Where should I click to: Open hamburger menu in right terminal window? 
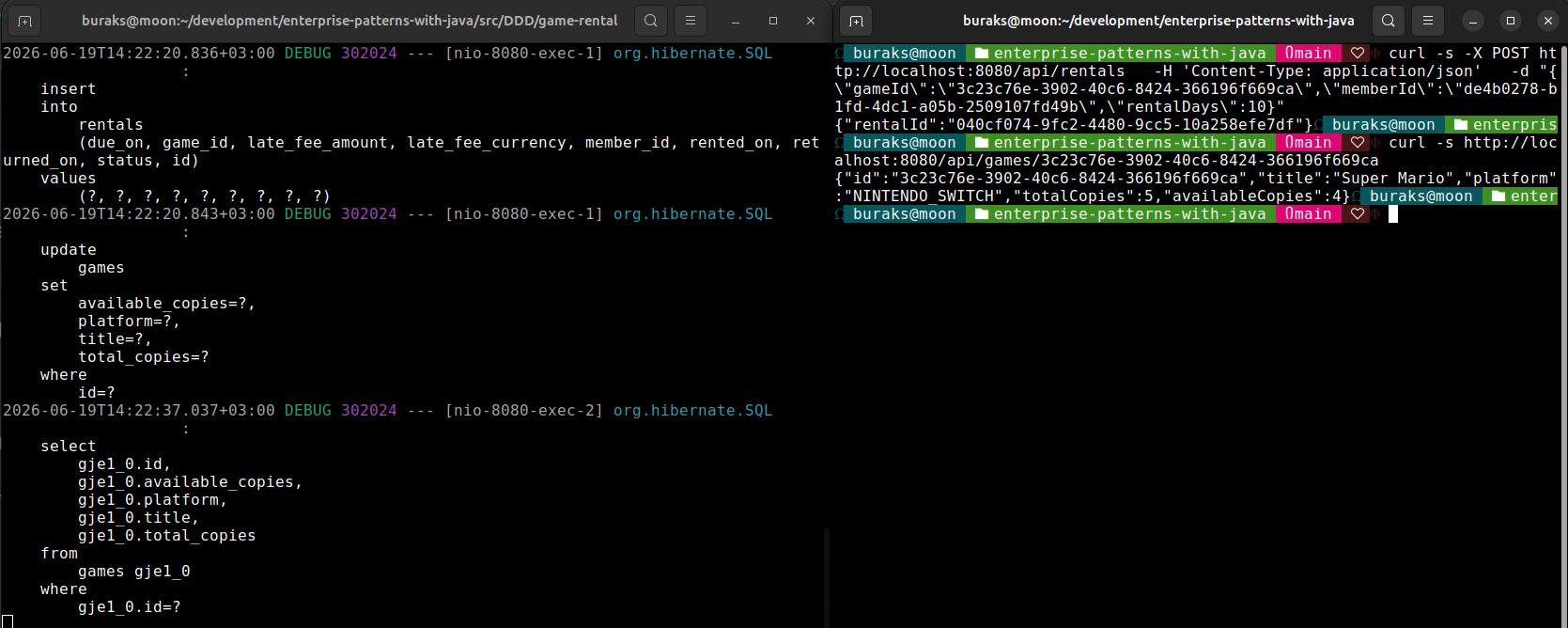[1427, 21]
